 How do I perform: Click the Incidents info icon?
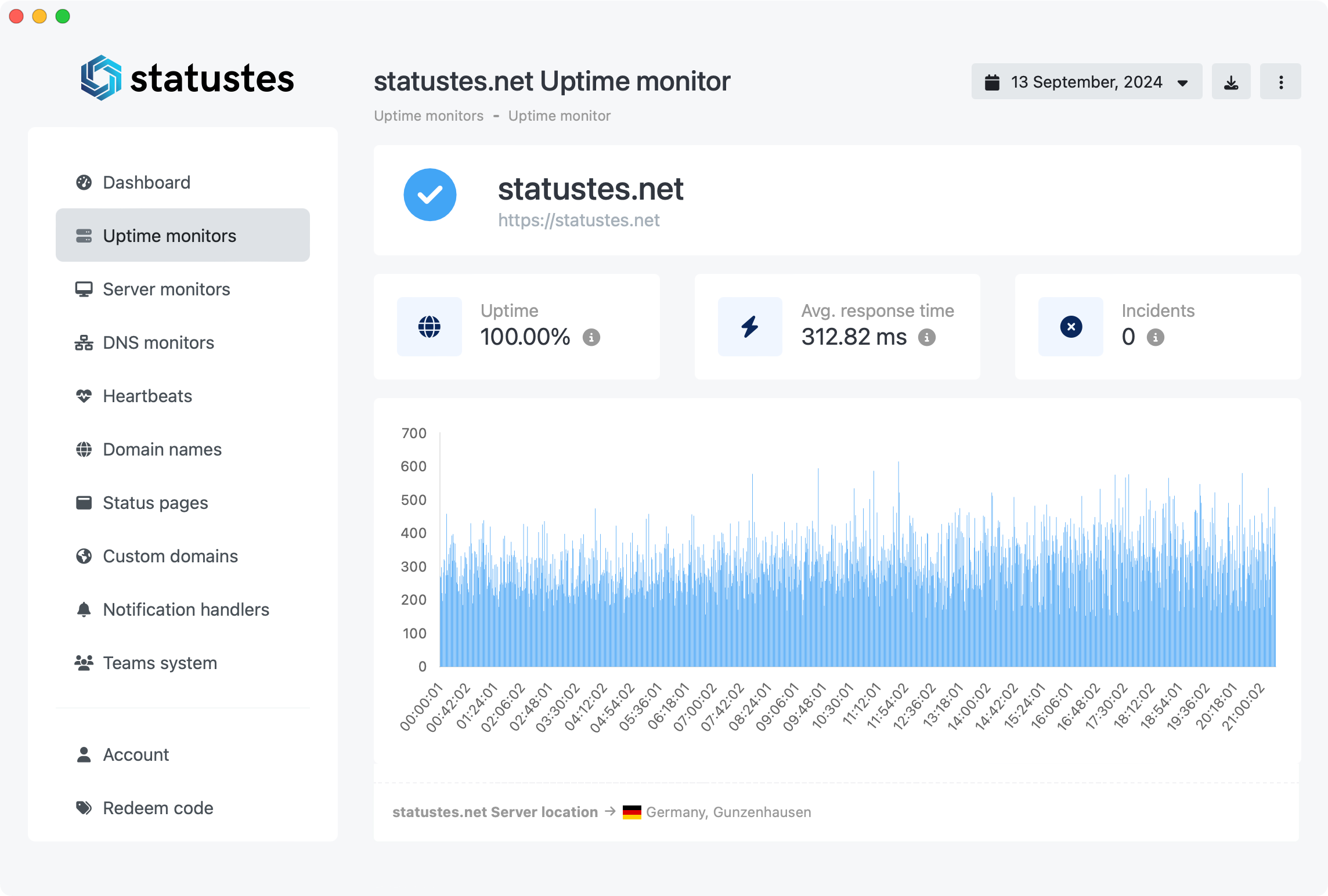[x=1155, y=337]
